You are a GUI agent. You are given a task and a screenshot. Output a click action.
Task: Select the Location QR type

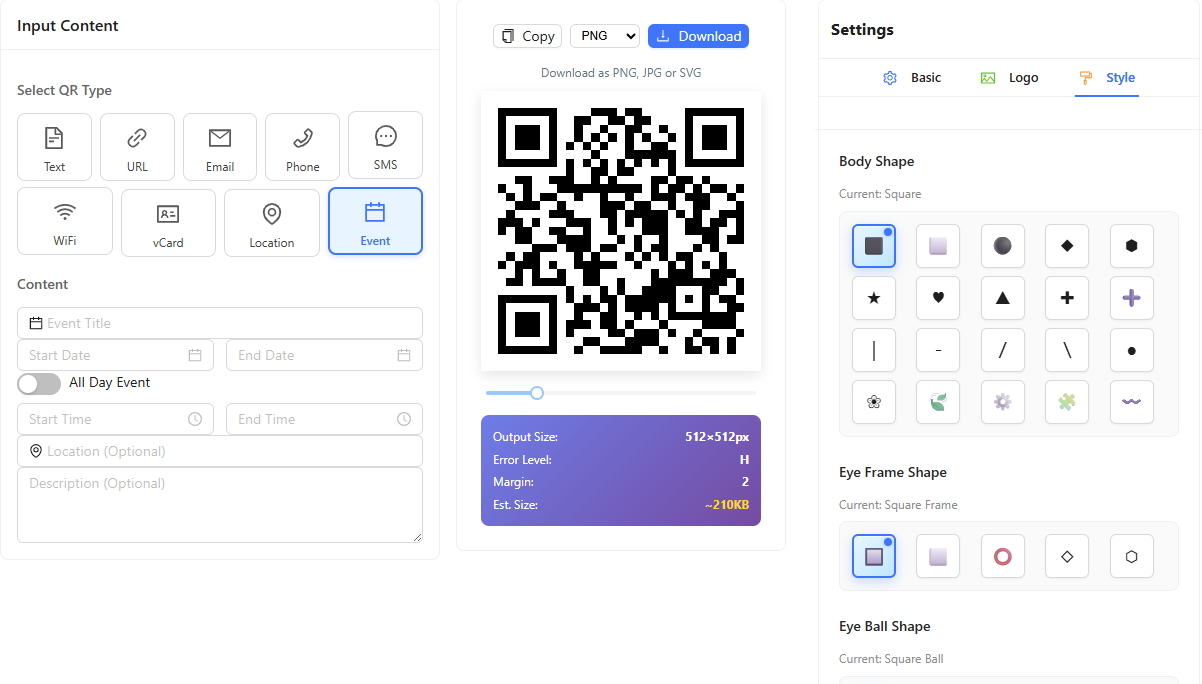coord(272,223)
